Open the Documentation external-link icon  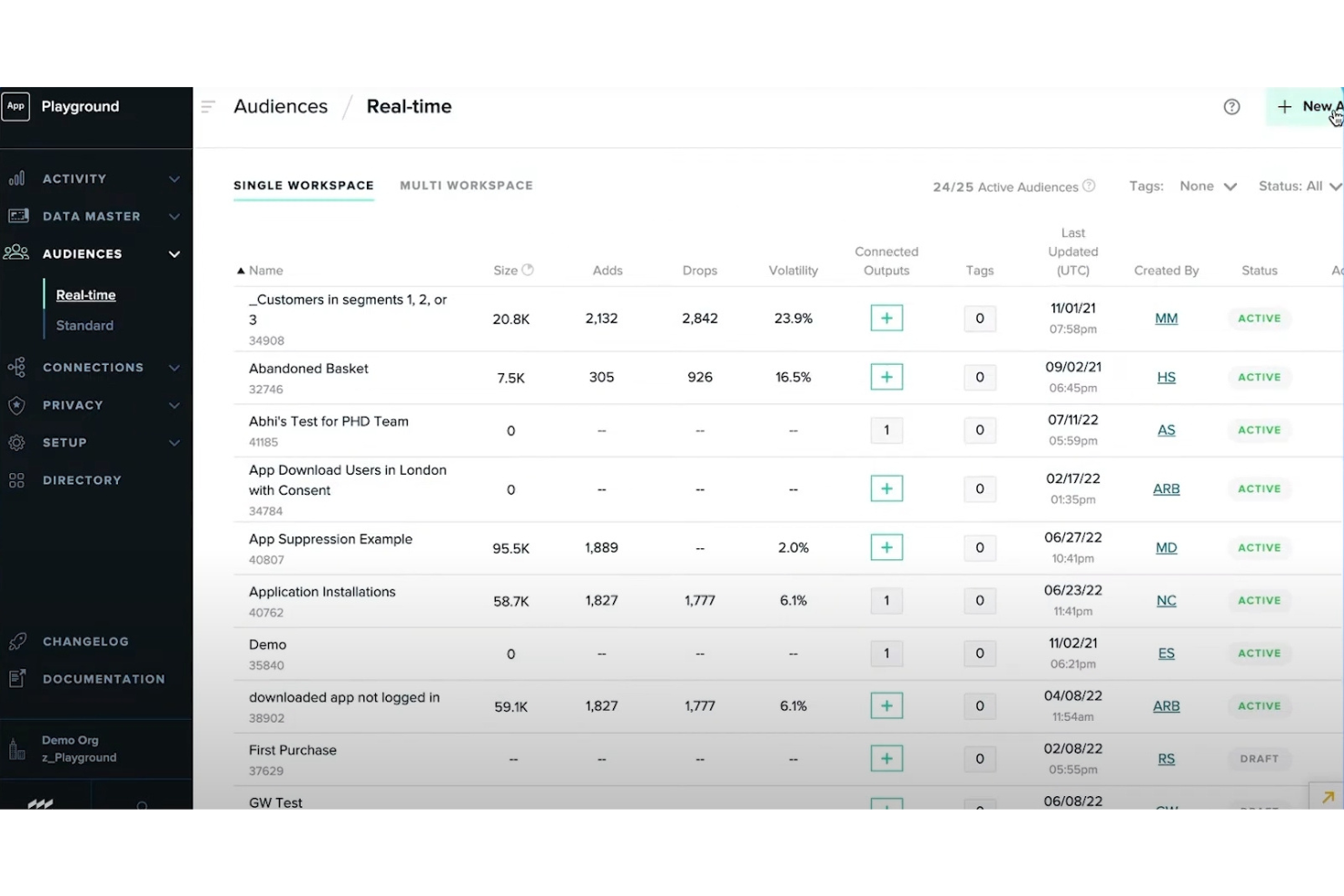point(16,678)
